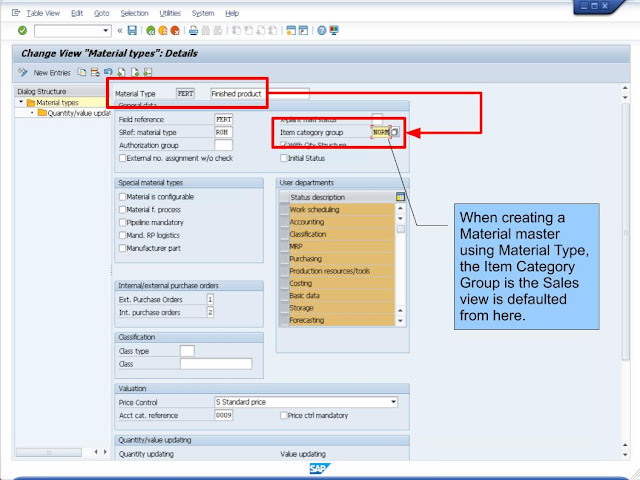Click the green Enter checkmark icon
Image resolution: width=640 pixels, height=480 pixels.
(x=22, y=30)
